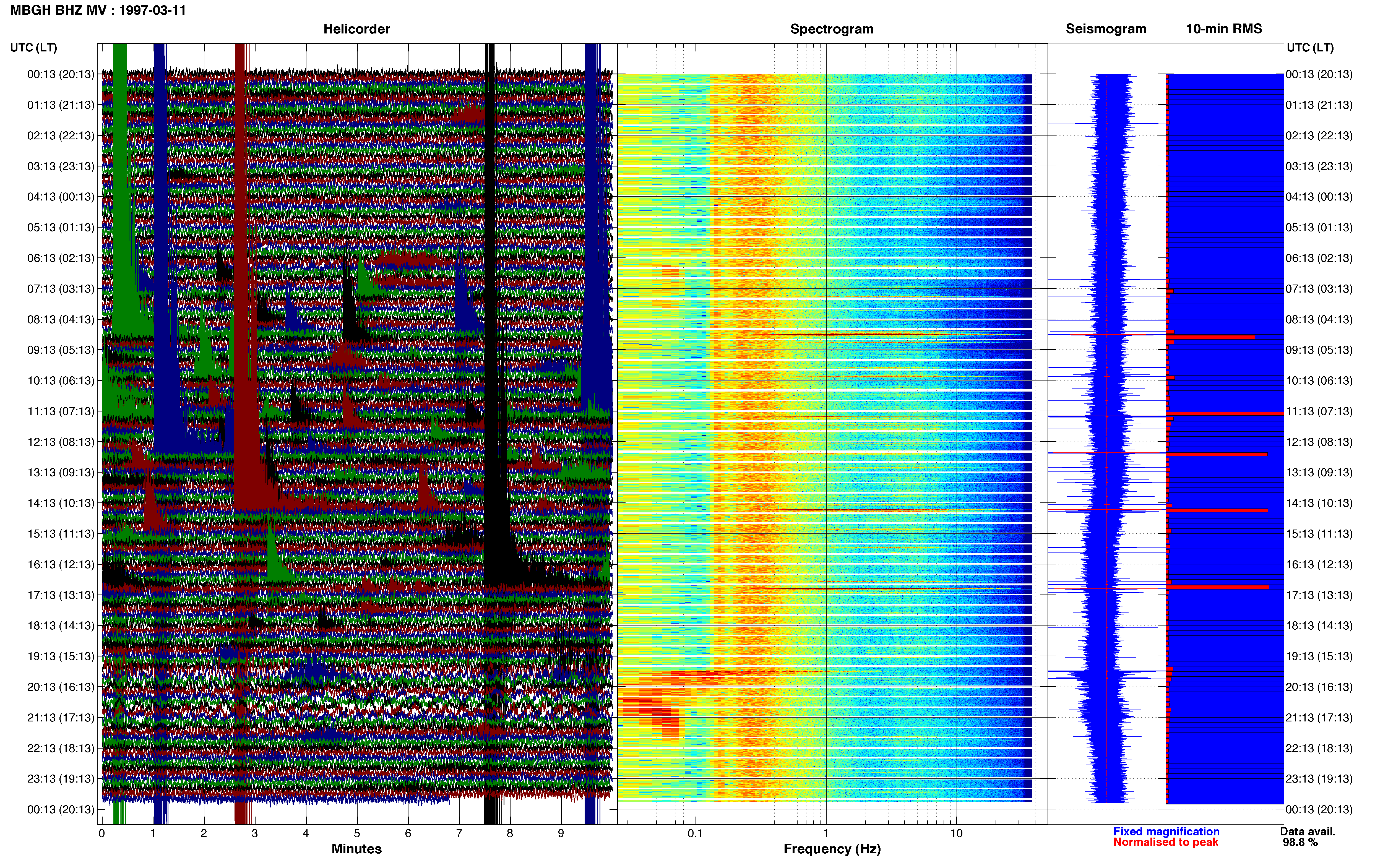
Task: Click left time label '20:13 (16:13)'
Action: click(61, 687)
